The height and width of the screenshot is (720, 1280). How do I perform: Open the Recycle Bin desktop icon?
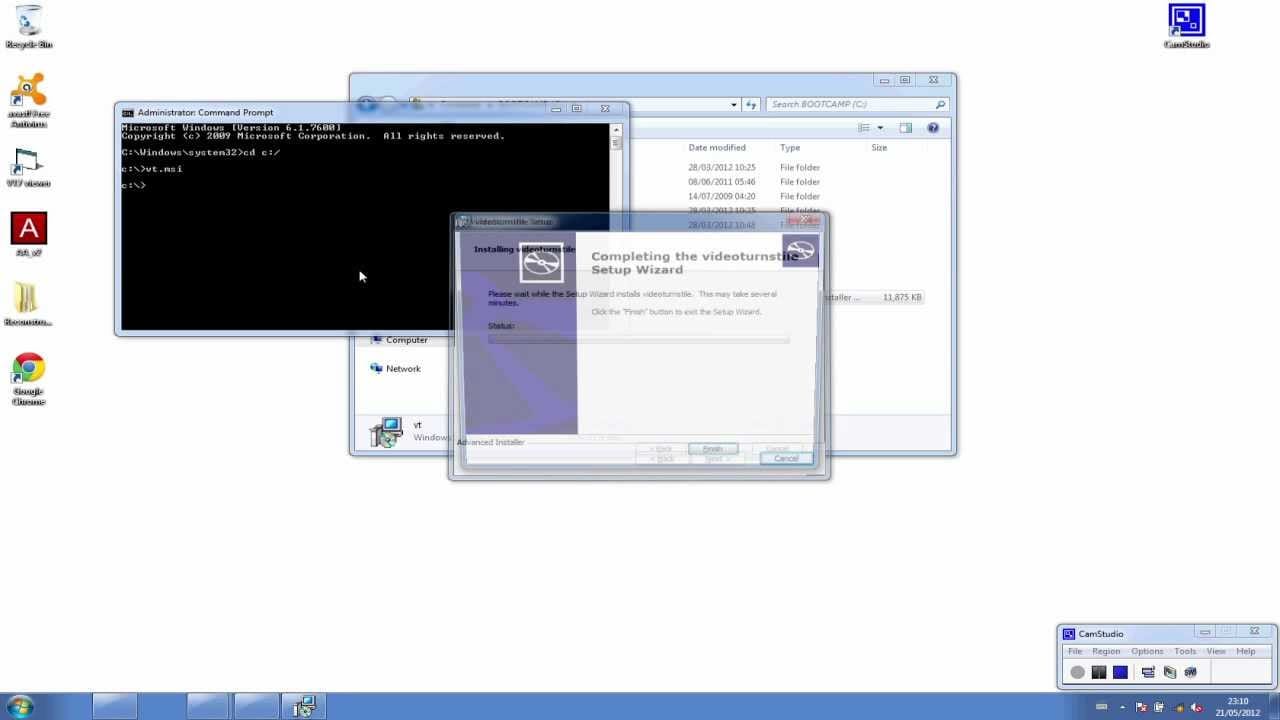(29, 27)
